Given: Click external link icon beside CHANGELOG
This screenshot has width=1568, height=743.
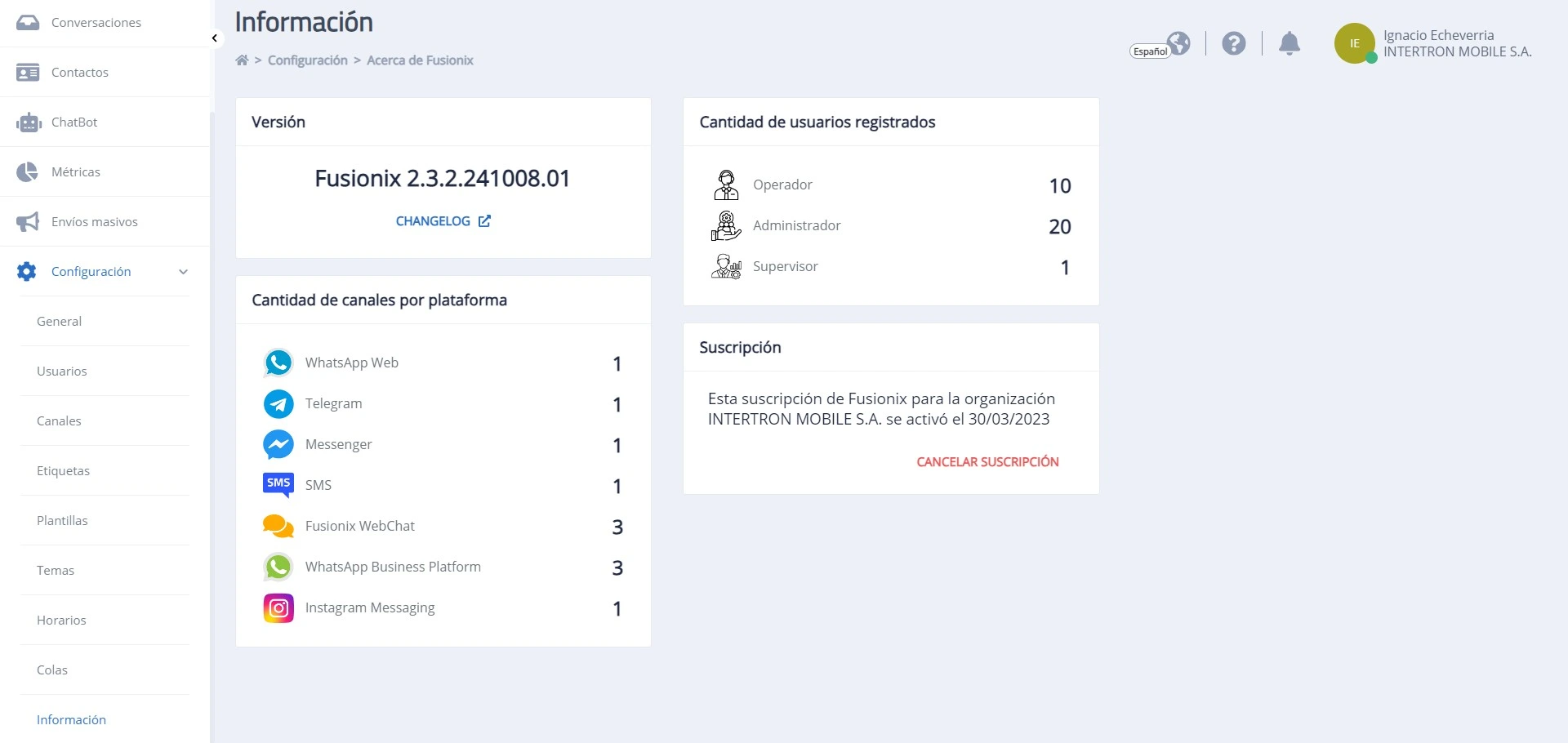Looking at the screenshot, I should point(484,221).
